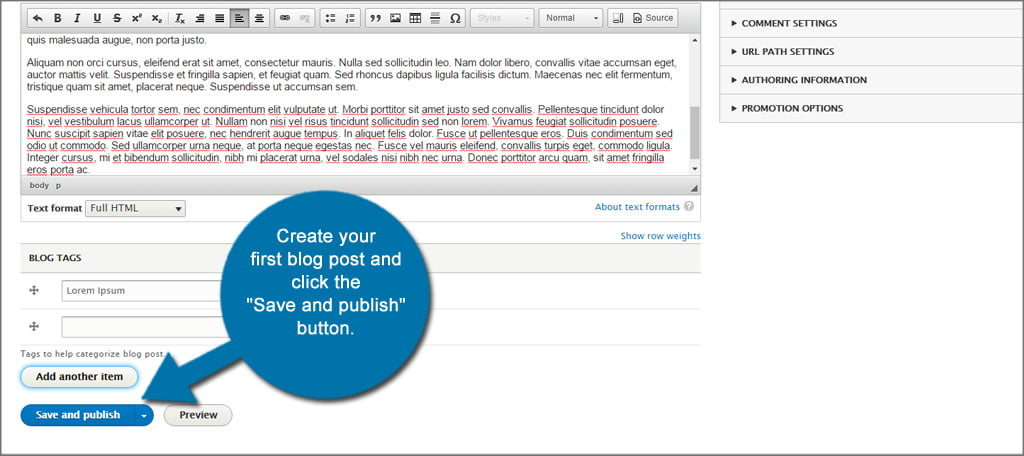This screenshot has width=1024, height=456.
Task: Click the editor resize handle corner
Action: coord(695,188)
